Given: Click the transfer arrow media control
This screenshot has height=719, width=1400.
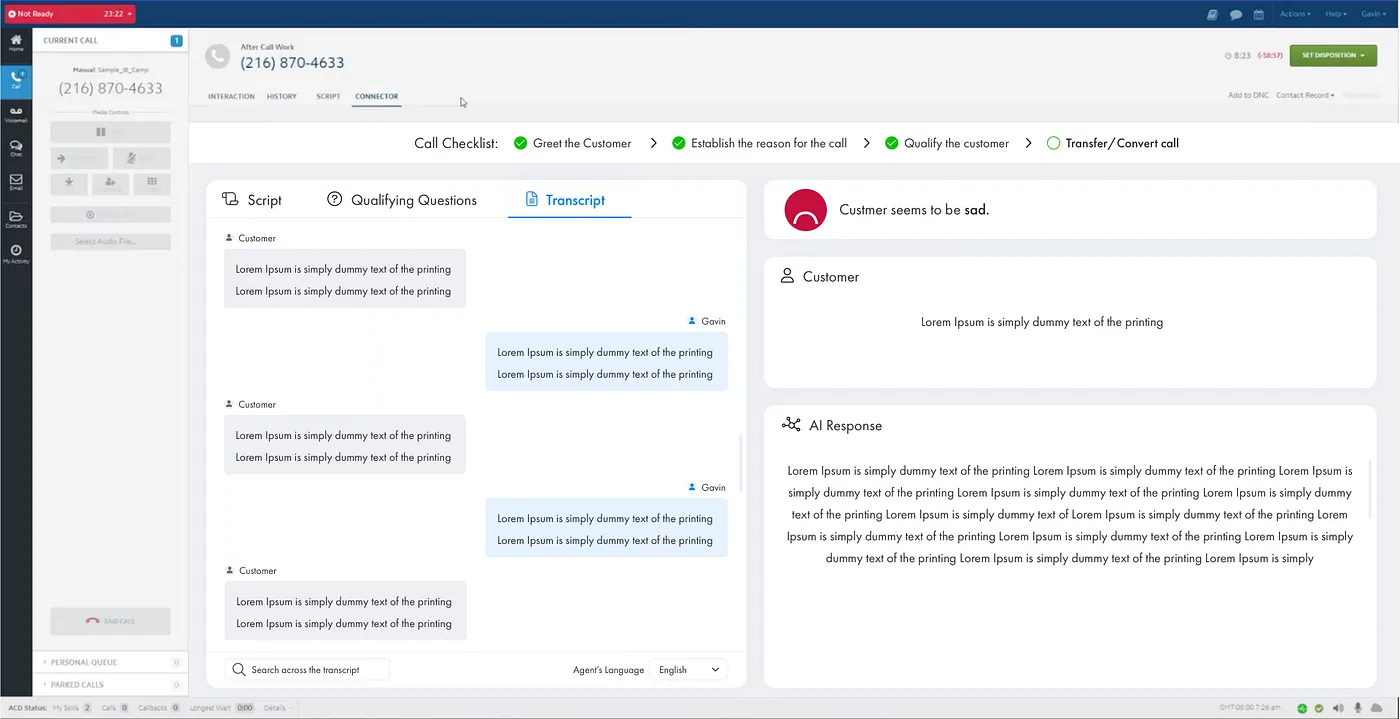Looking at the screenshot, I should point(79,158).
